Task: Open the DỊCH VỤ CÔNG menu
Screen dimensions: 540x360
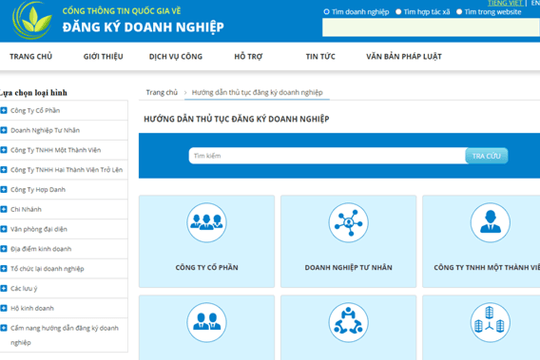Action: [x=176, y=56]
